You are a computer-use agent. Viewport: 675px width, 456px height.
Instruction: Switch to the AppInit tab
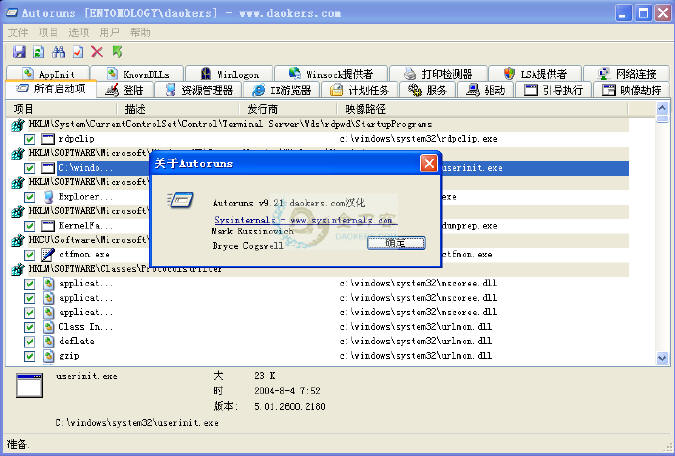[x=48, y=74]
